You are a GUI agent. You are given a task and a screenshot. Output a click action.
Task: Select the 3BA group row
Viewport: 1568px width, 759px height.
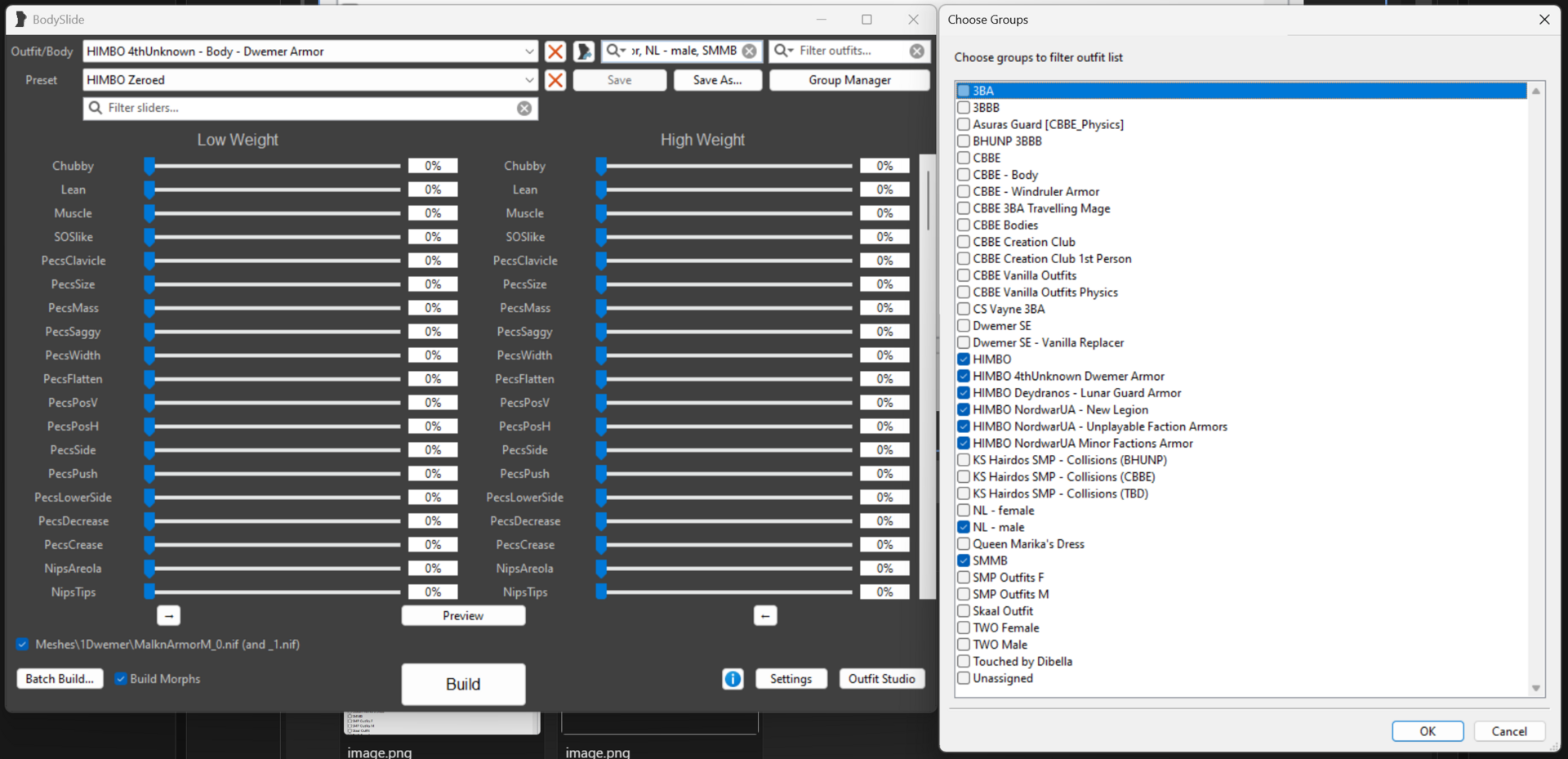click(1241, 91)
